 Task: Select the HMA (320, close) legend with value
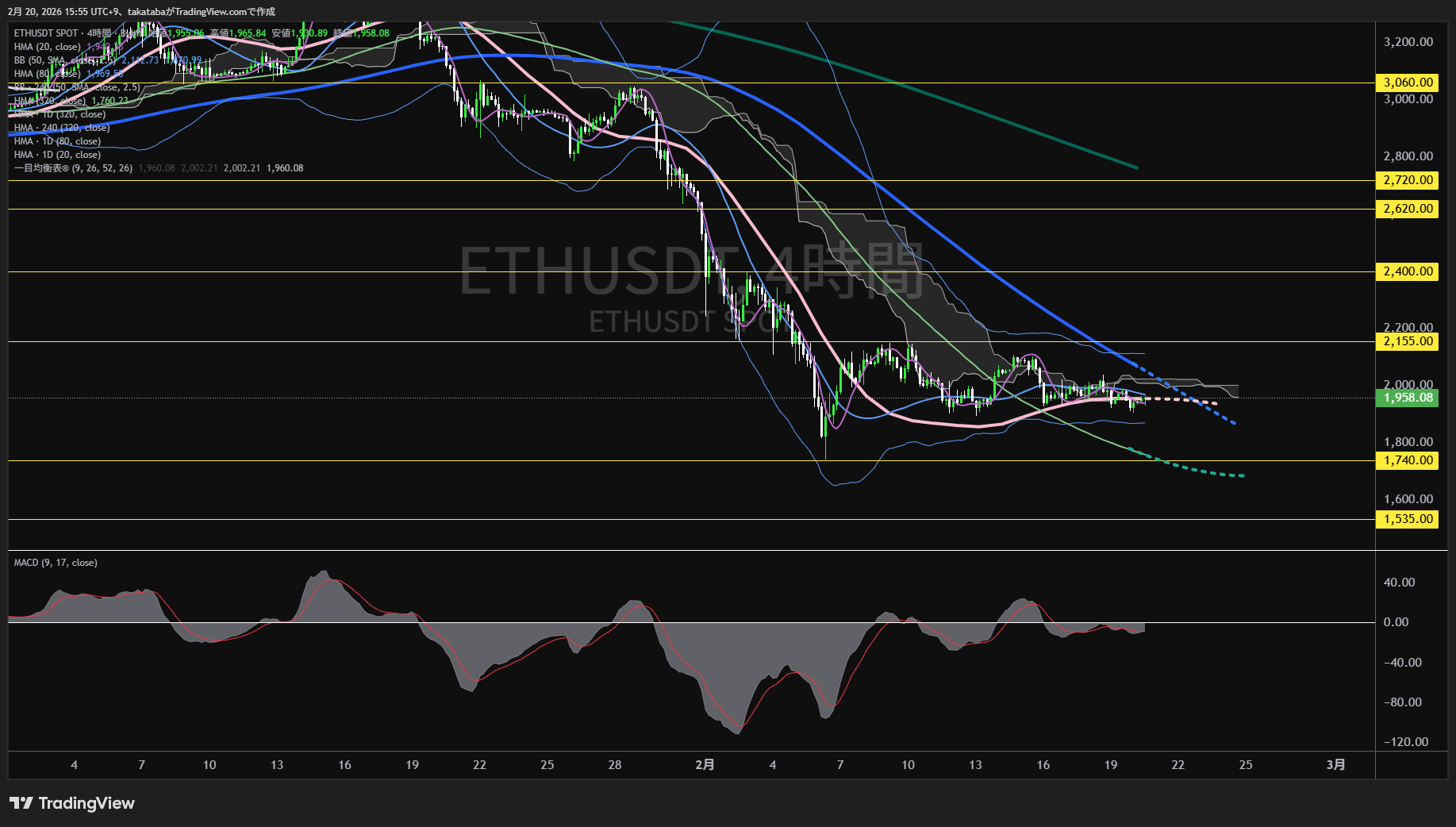[x=71, y=101]
